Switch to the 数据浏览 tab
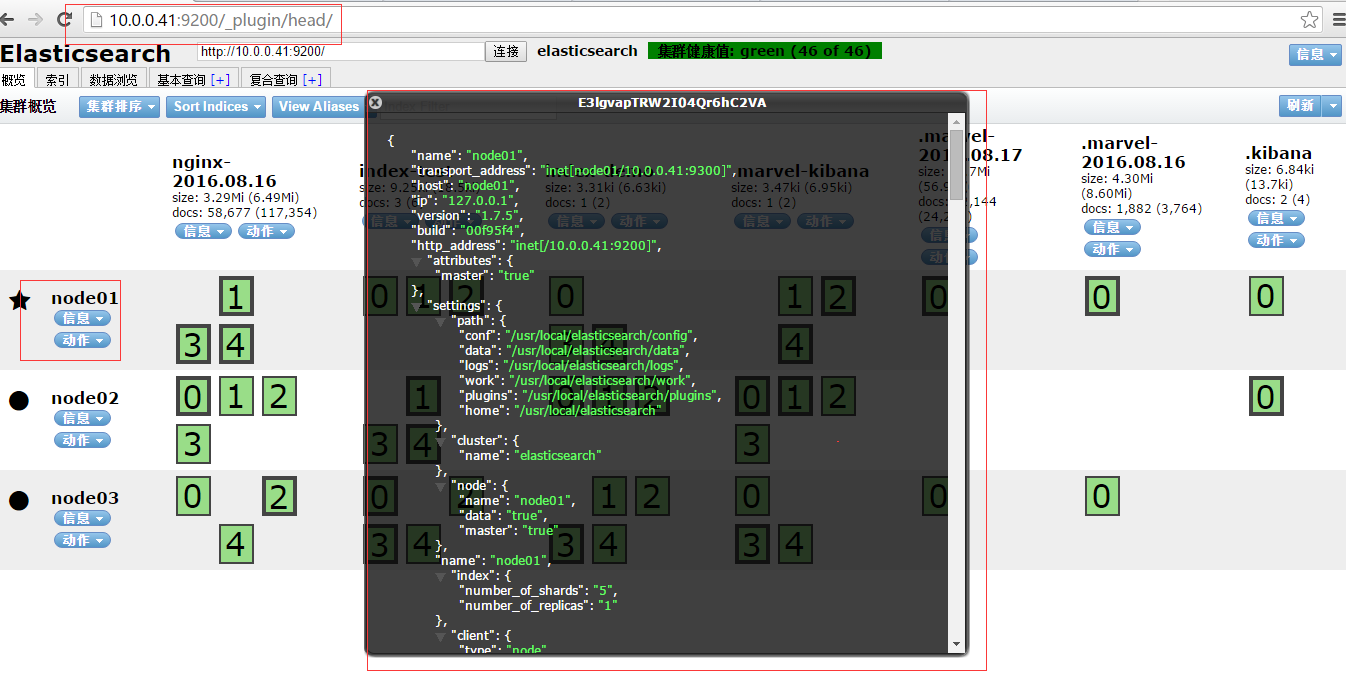This screenshot has width=1346, height=693. 113,80
